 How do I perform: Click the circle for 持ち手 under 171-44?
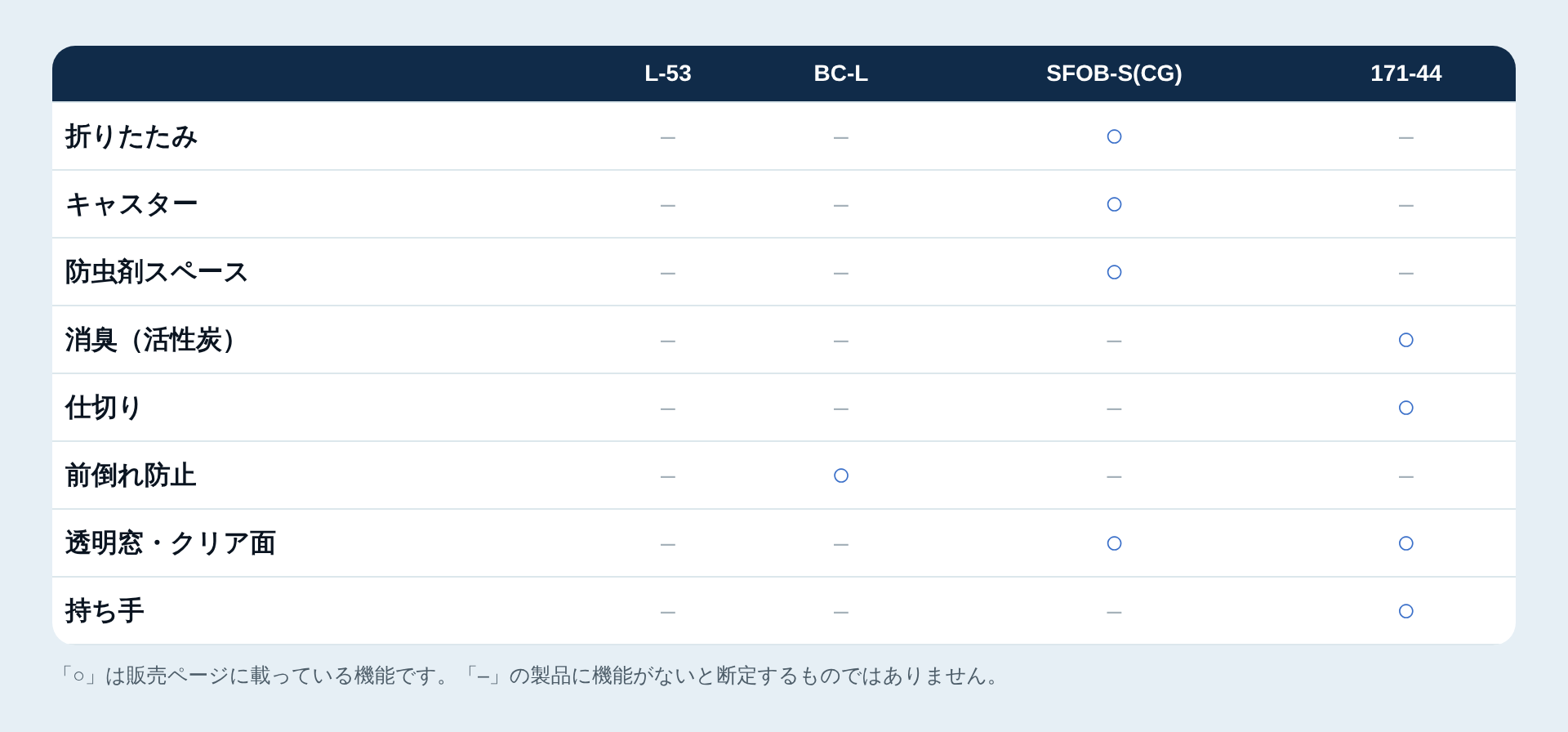[x=1405, y=611]
